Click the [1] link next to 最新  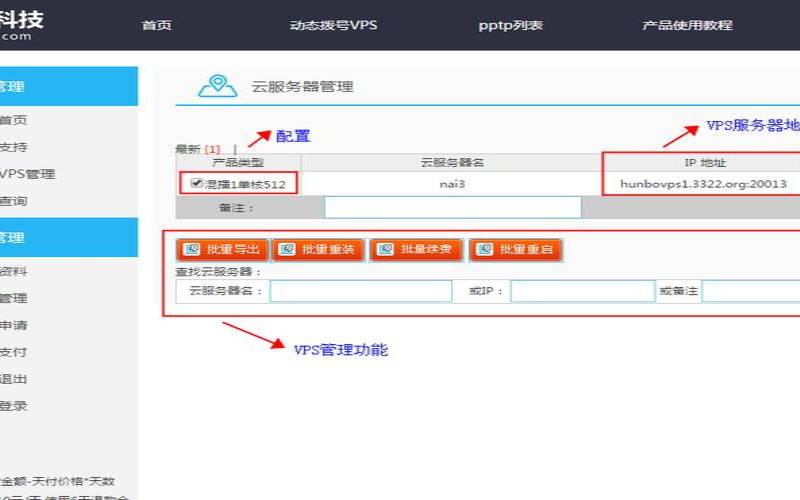(212, 149)
